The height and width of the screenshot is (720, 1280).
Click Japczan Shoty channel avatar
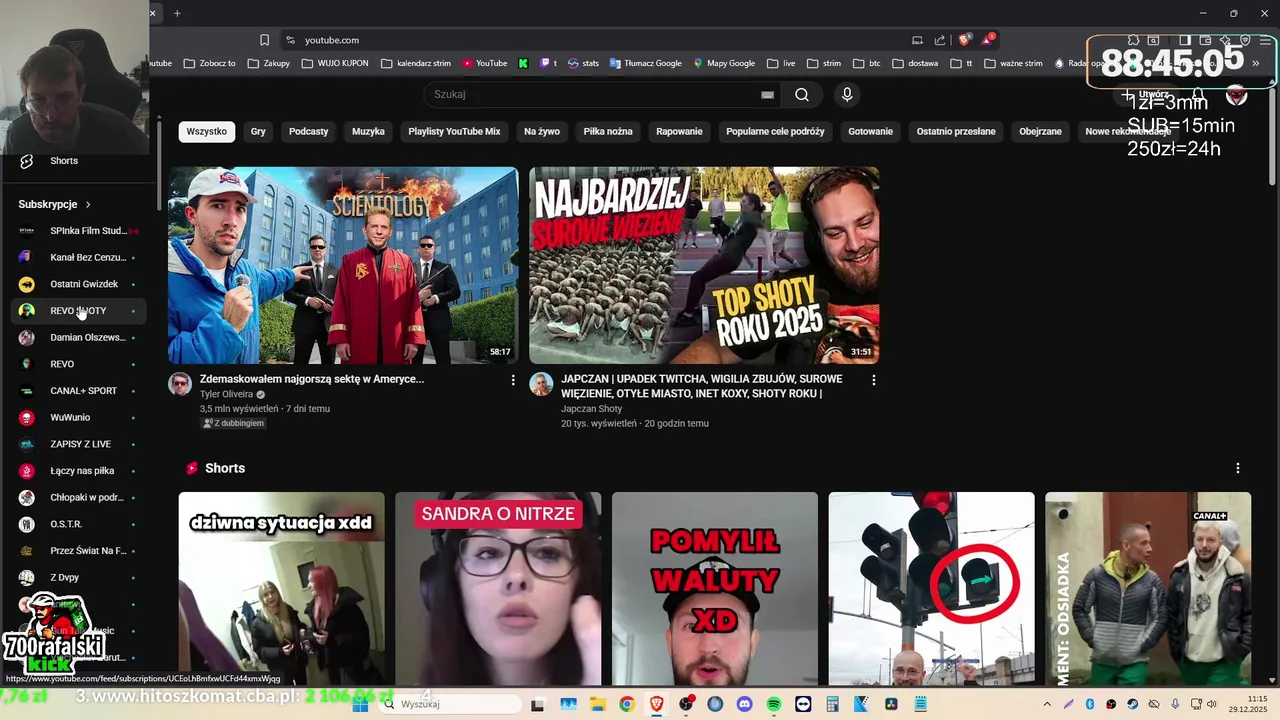(541, 385)
